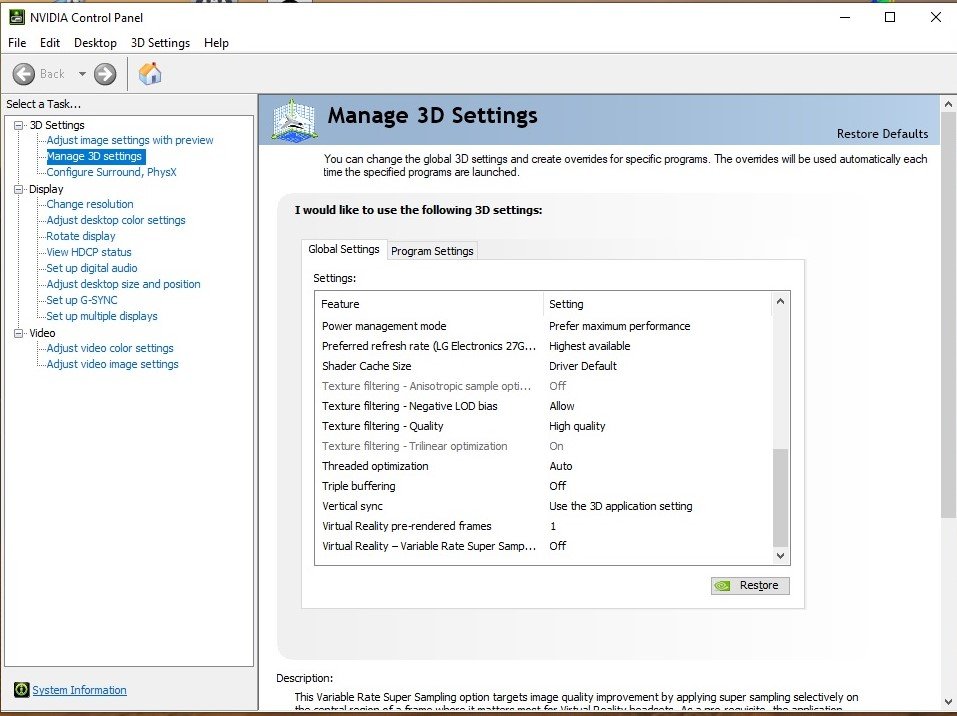Open Change resolution task

(x=90, y=204)
